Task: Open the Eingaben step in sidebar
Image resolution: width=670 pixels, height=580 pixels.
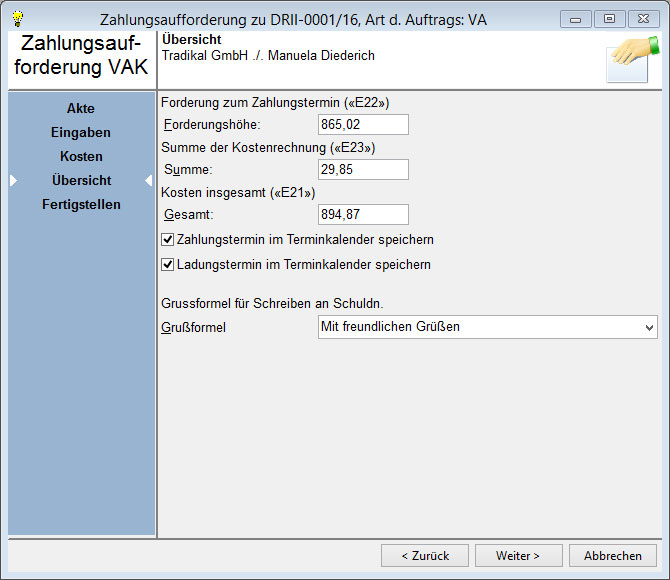Action: 81,132
